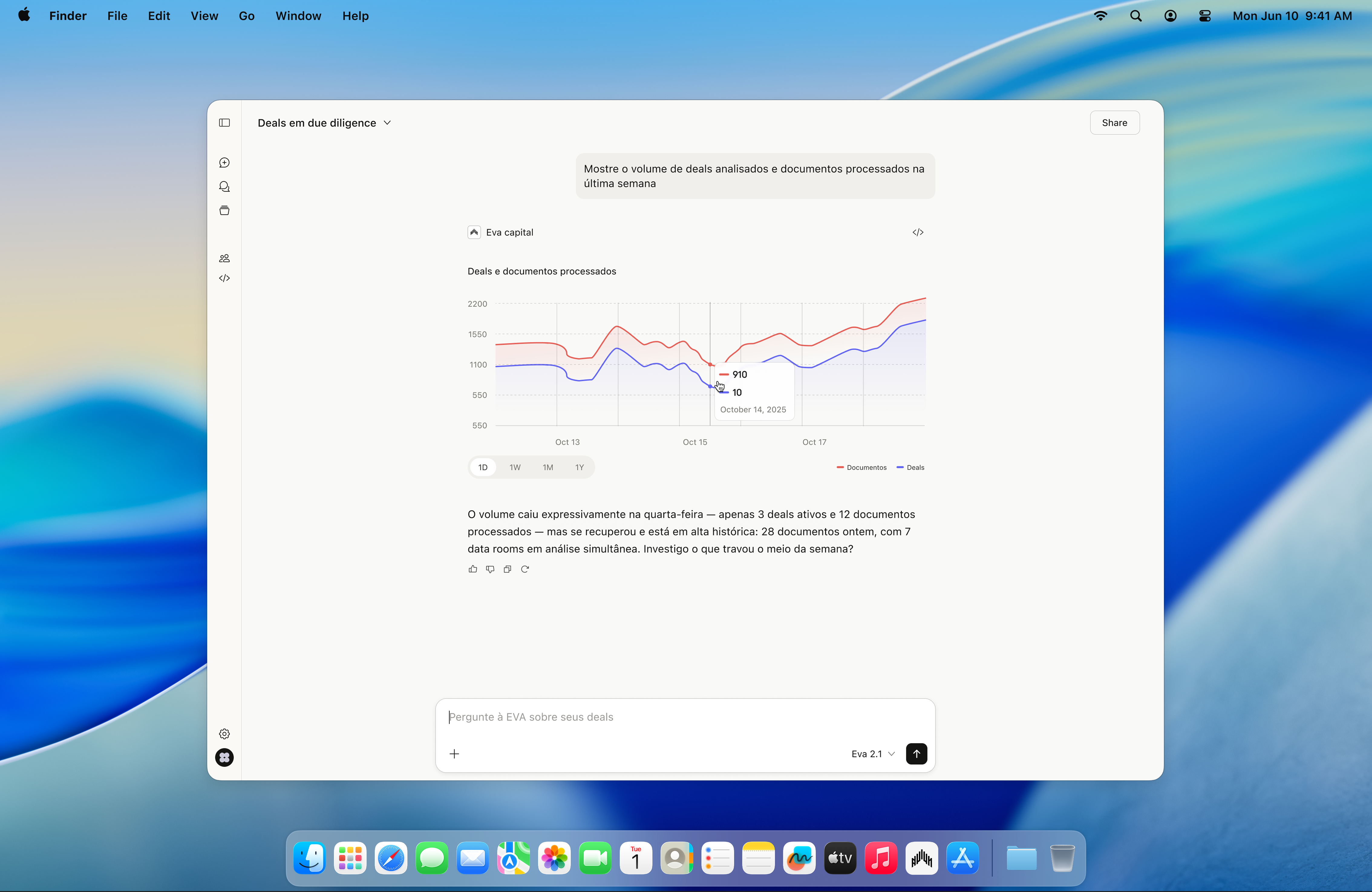1372x892 pixels.
Task: Open Control Center in menu bar
Action: (x=1205, y=15)
